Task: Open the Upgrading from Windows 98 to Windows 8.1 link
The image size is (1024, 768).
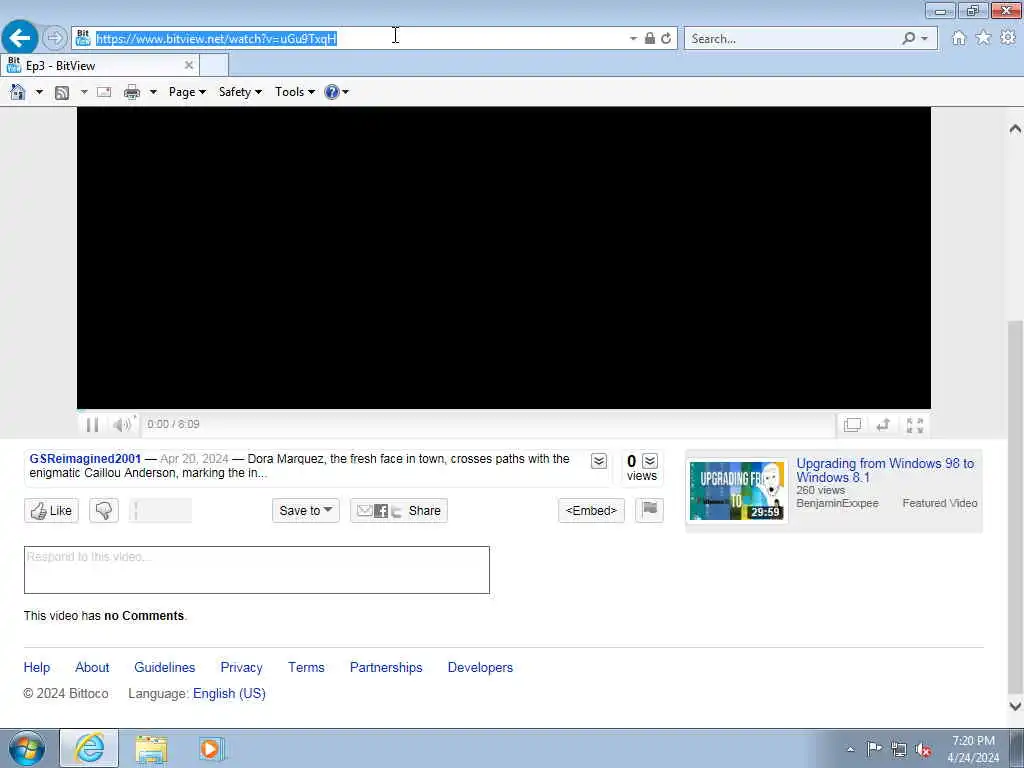Action: [x=885, y=470]
